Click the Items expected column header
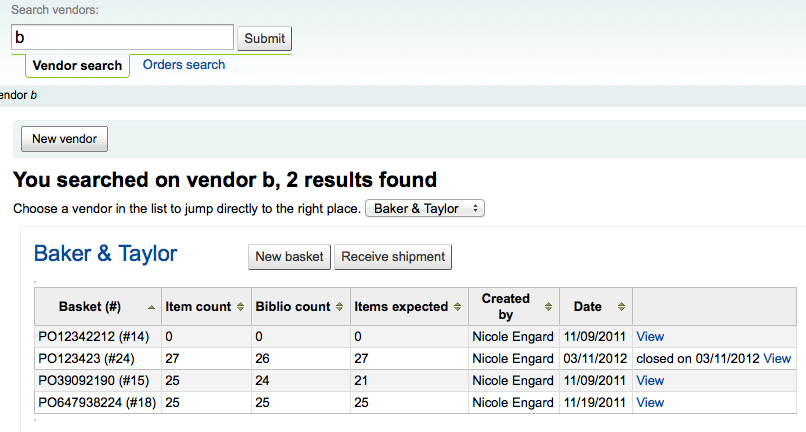The height and width of the screenshot is (432, 806). (x=409, y=307)
